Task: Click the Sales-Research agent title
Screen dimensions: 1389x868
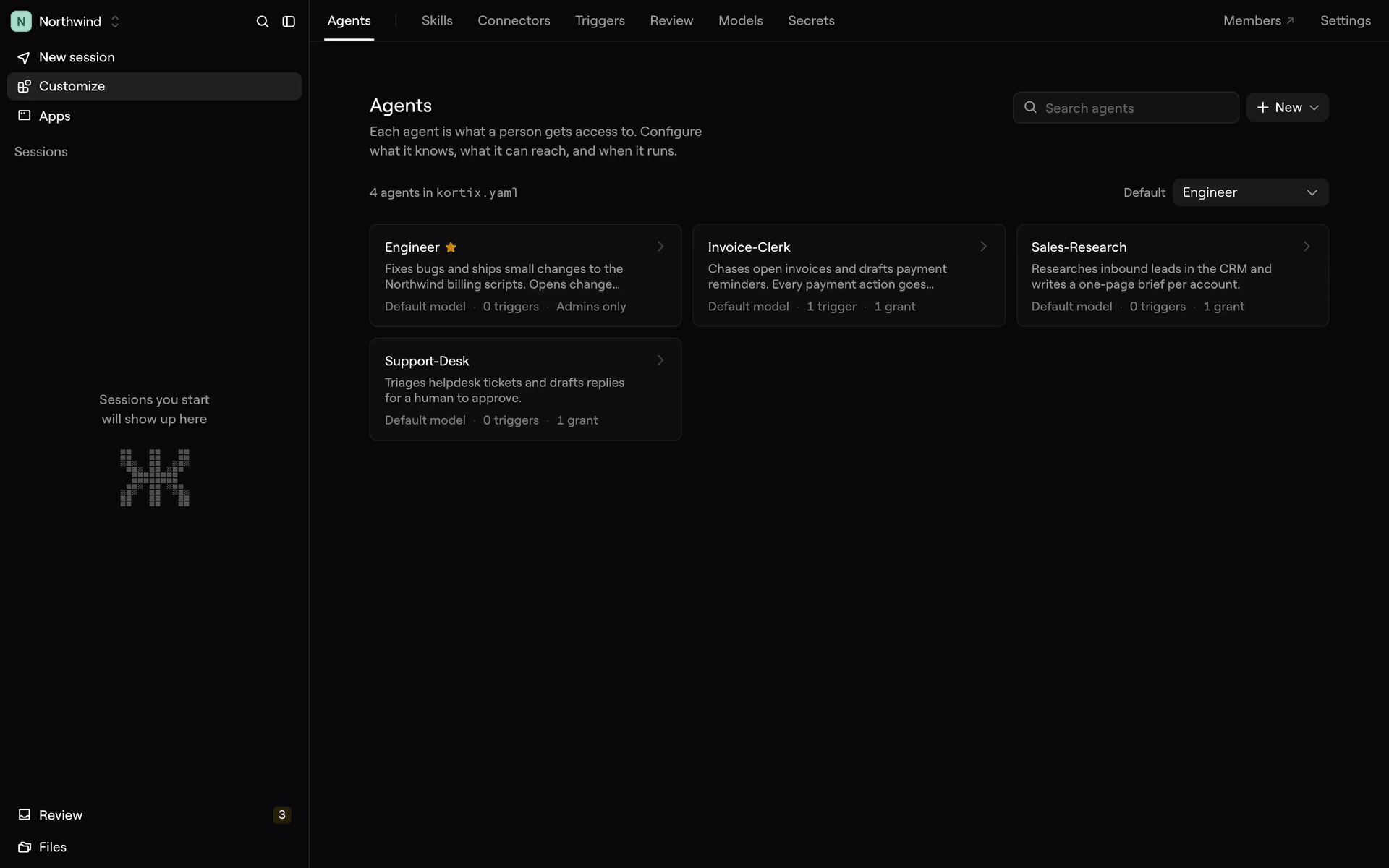Action: pos(1079,247)
